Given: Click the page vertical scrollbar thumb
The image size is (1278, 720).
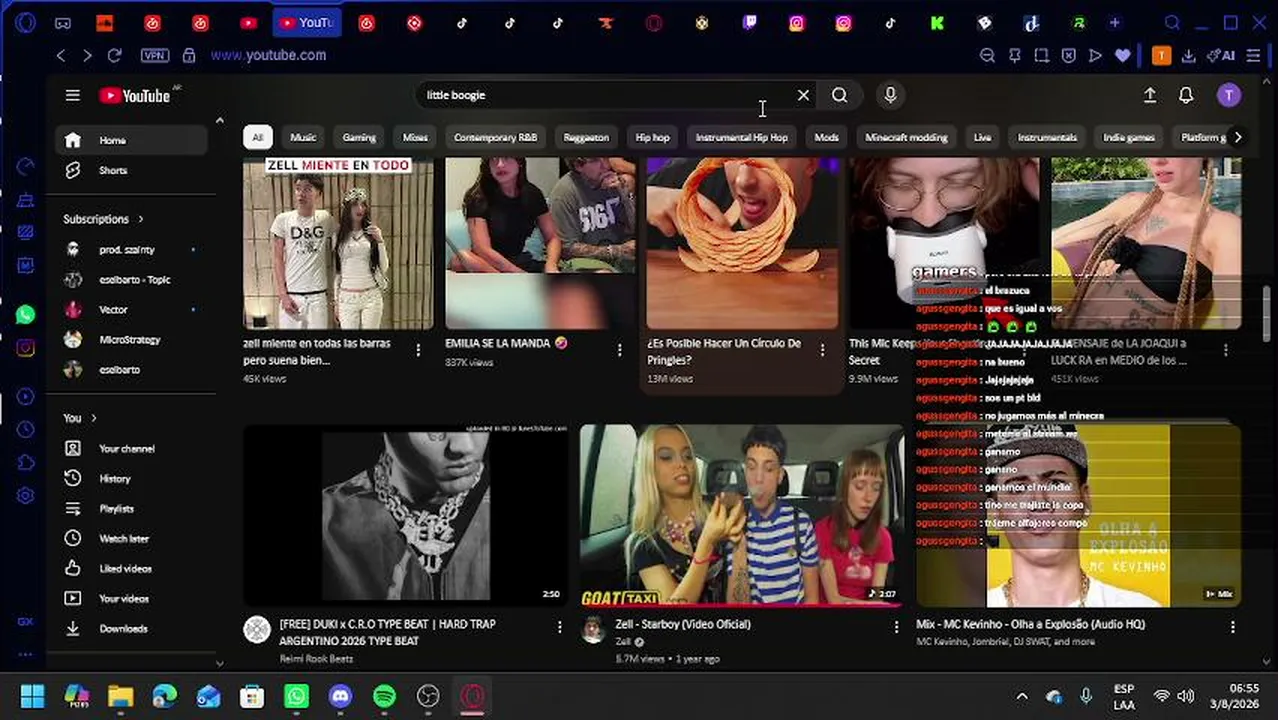Looking at the screenshot, I should pos(1267,313).
